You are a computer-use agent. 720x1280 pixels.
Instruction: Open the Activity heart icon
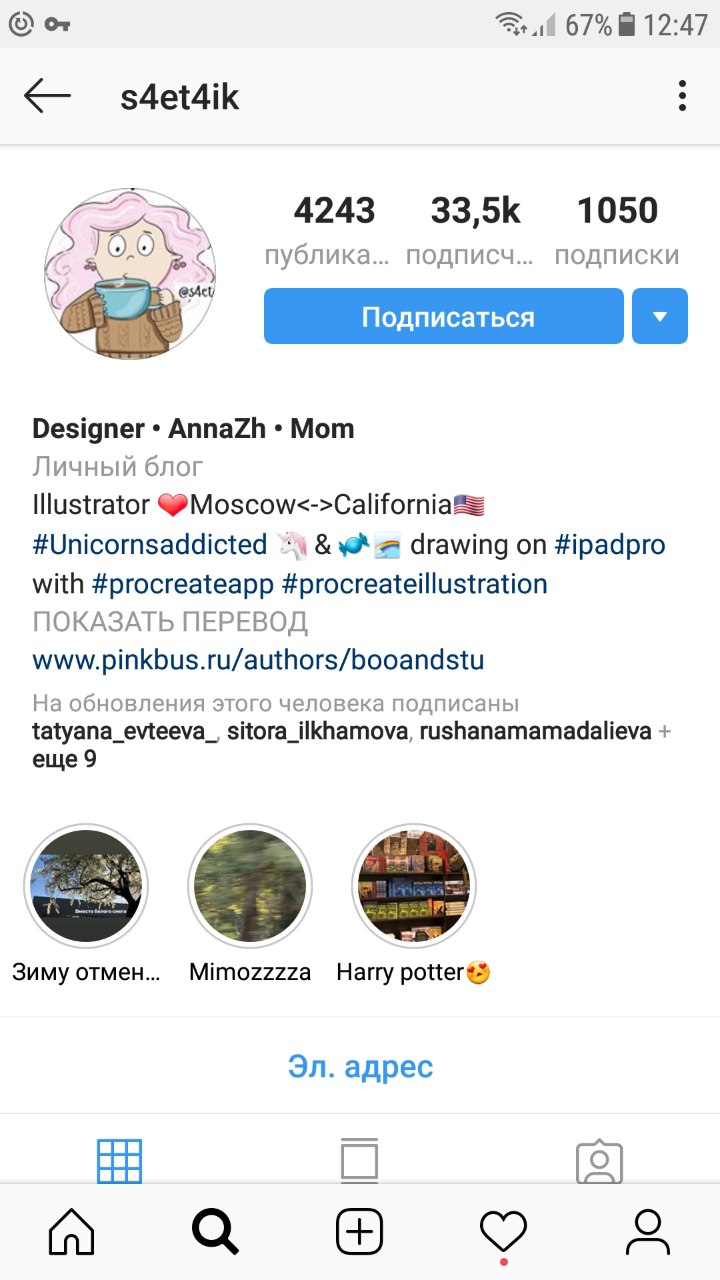point(504,1232)
